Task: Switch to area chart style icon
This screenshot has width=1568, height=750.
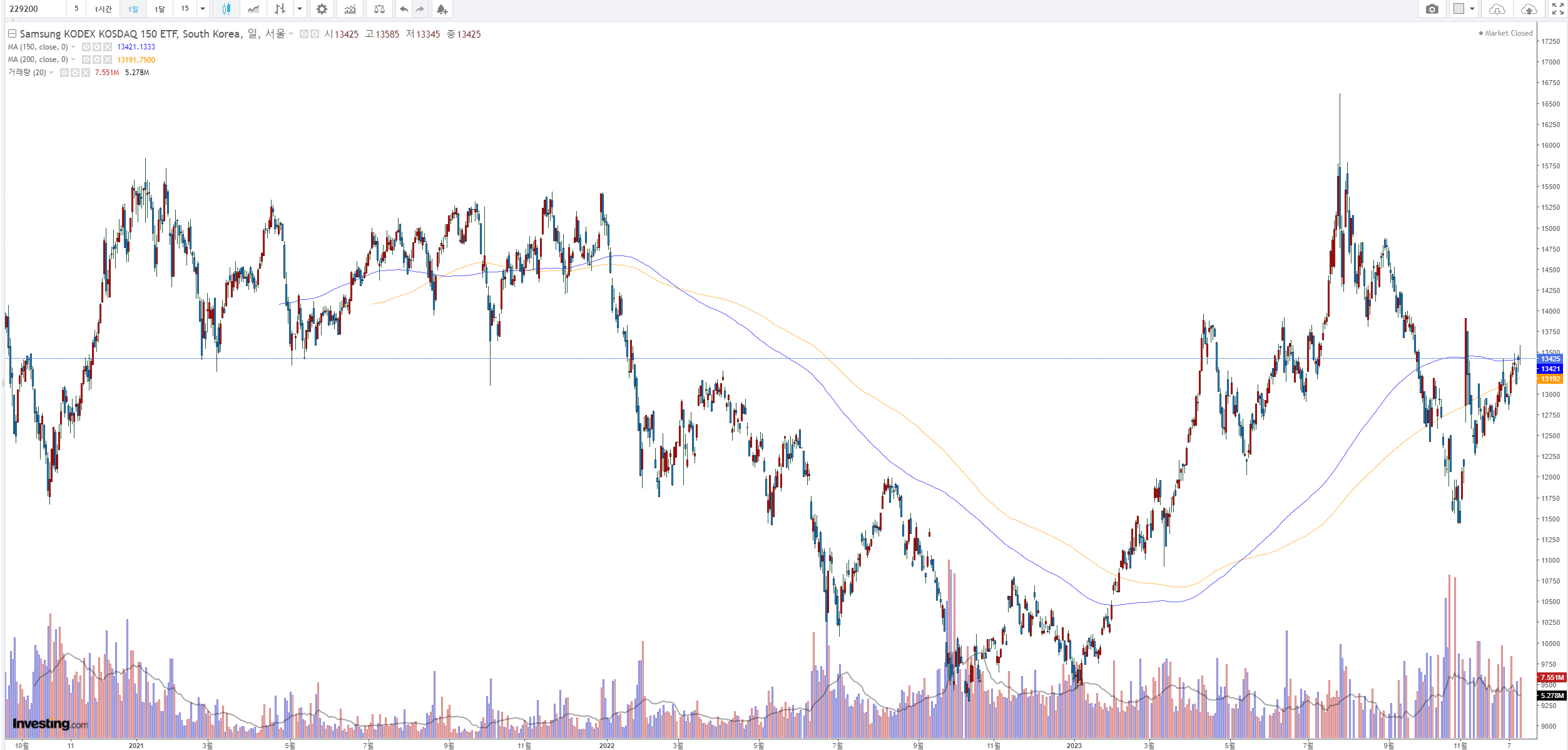Action: tap(253, 9)
